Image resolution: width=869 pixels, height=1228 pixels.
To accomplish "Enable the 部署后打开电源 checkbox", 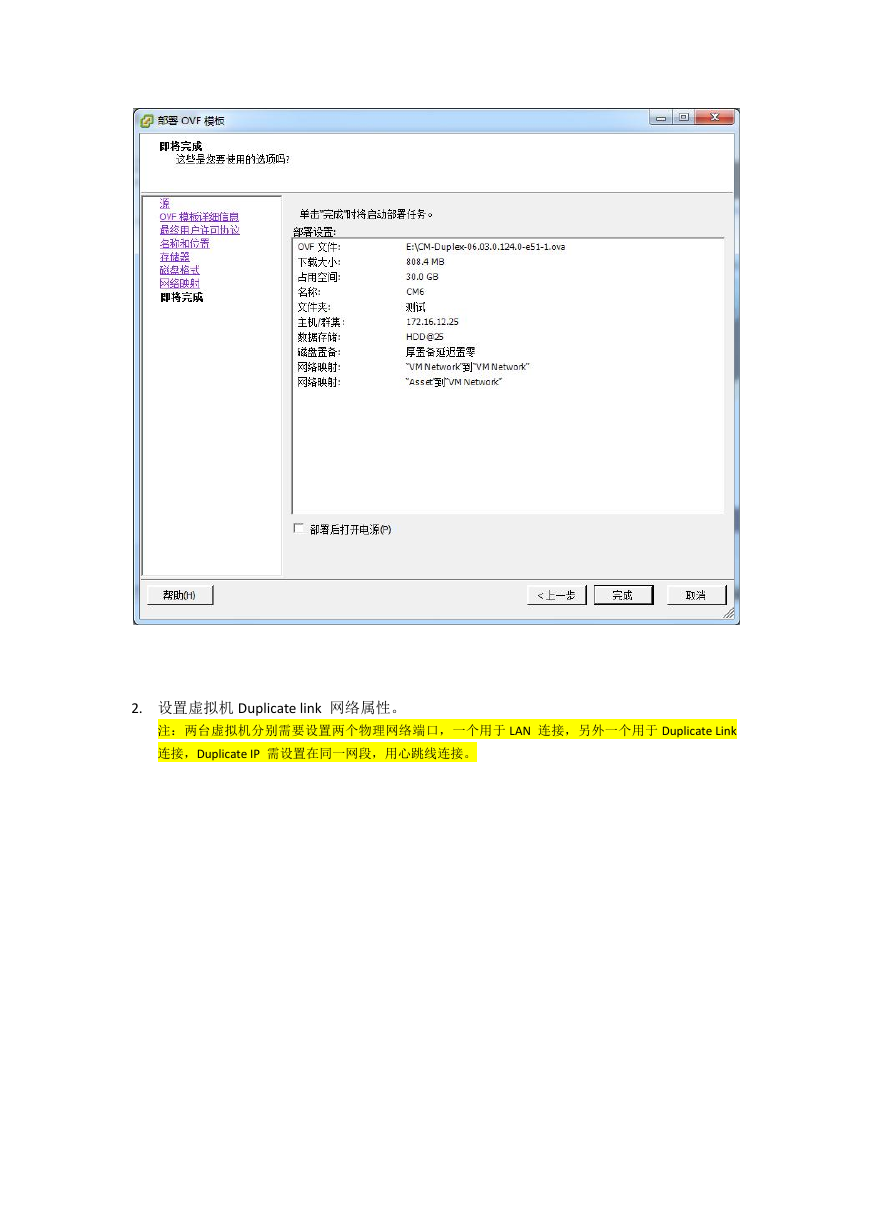I will [298, 528].
